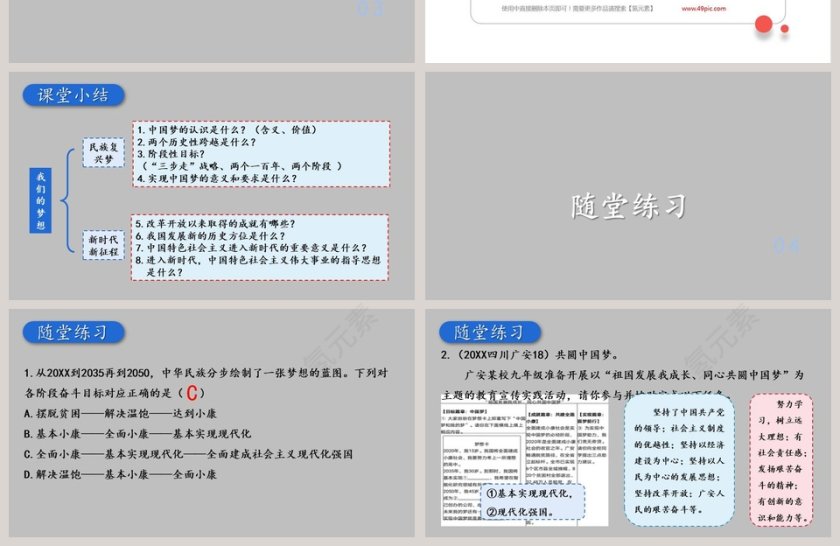Open the www.49pic.com link

coord(703,9)
